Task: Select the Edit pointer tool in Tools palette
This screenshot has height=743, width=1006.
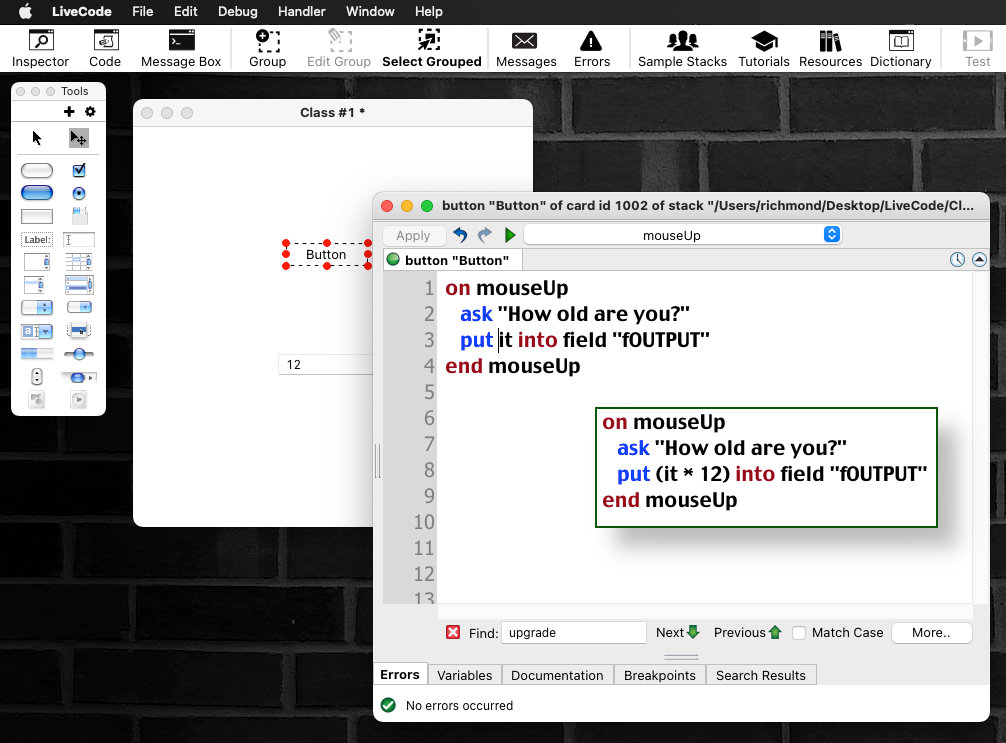Action: click(78, 139)
